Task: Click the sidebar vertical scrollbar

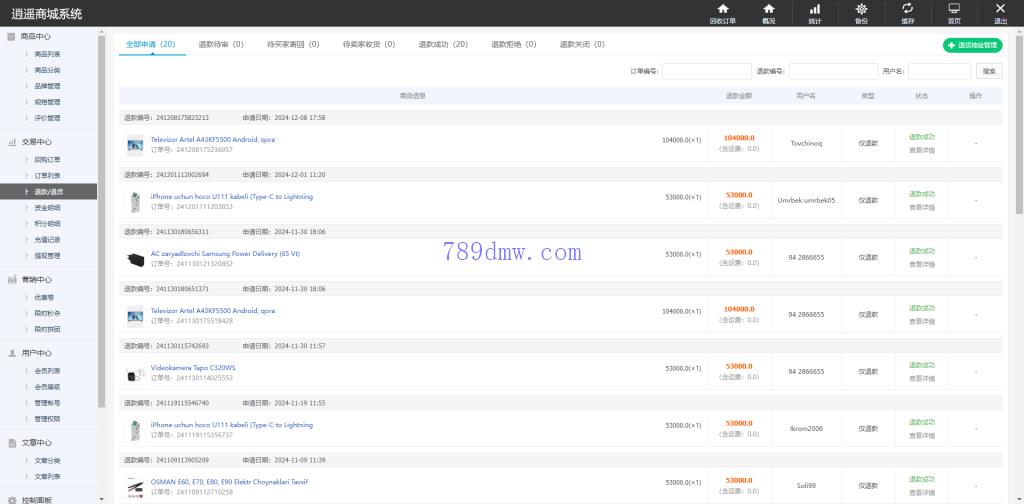Action: click(x=101, y=200)
